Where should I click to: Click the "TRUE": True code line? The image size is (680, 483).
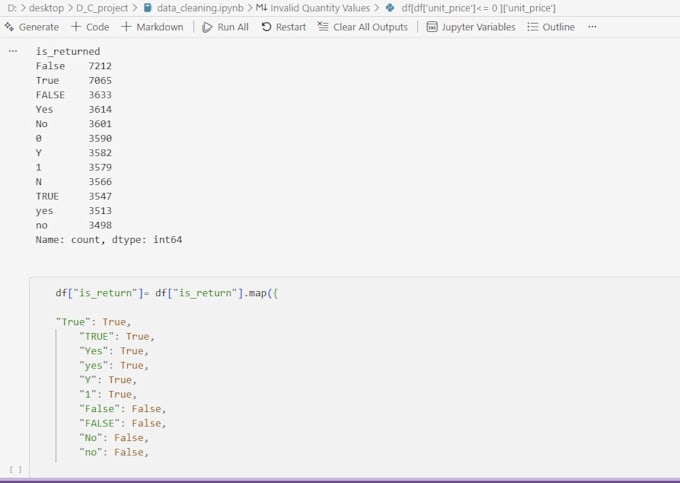(117, 336)
